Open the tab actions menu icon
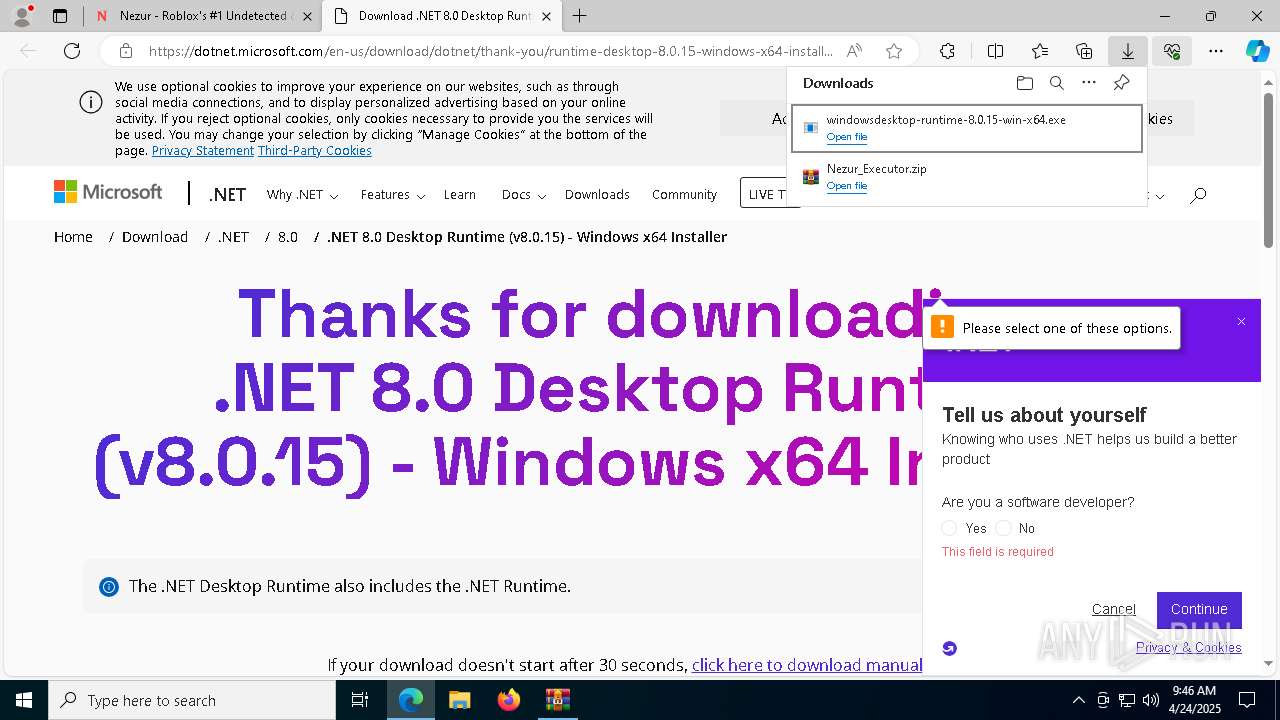1280x720 pixels. 60,16
